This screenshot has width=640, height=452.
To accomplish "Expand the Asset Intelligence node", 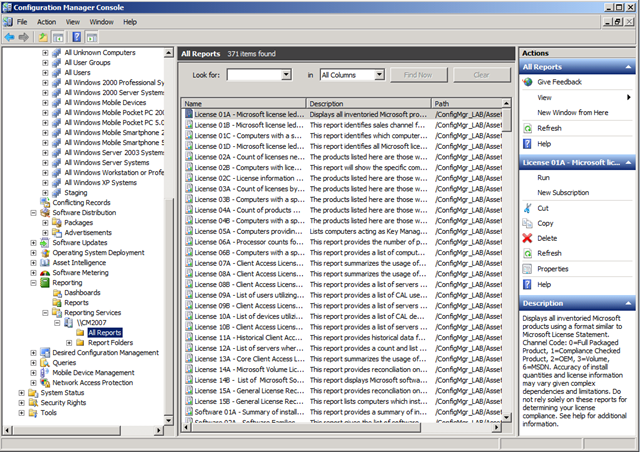I will click(33, 263).
